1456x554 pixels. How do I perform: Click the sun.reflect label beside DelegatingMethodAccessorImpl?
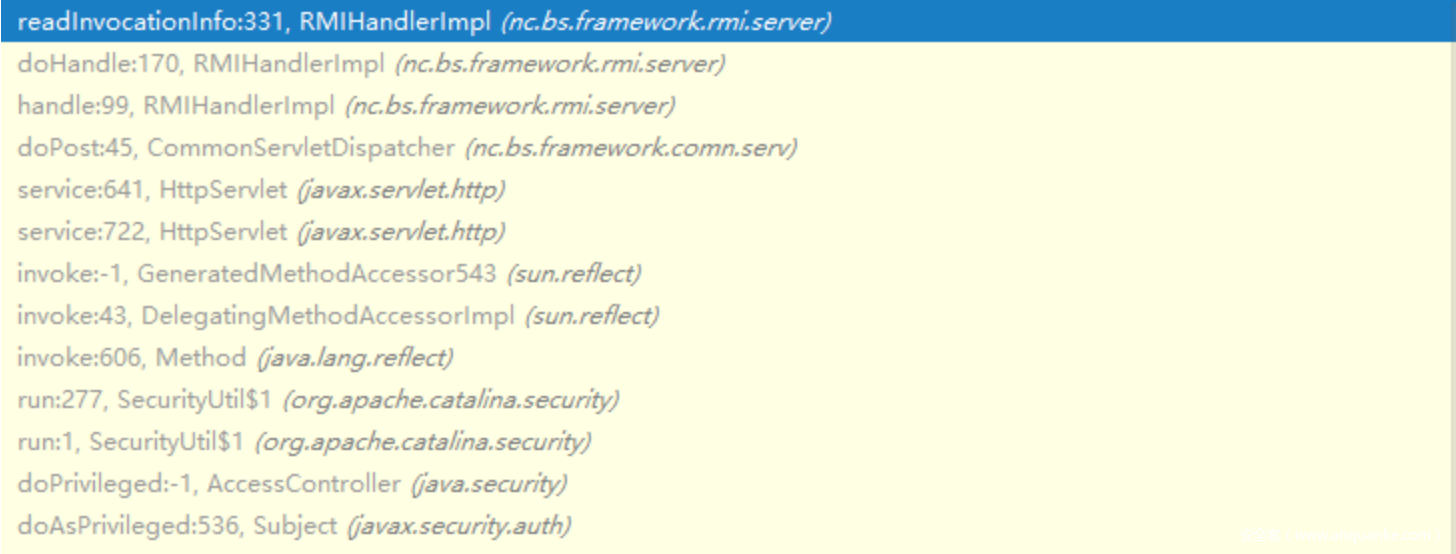coord(592,316)
